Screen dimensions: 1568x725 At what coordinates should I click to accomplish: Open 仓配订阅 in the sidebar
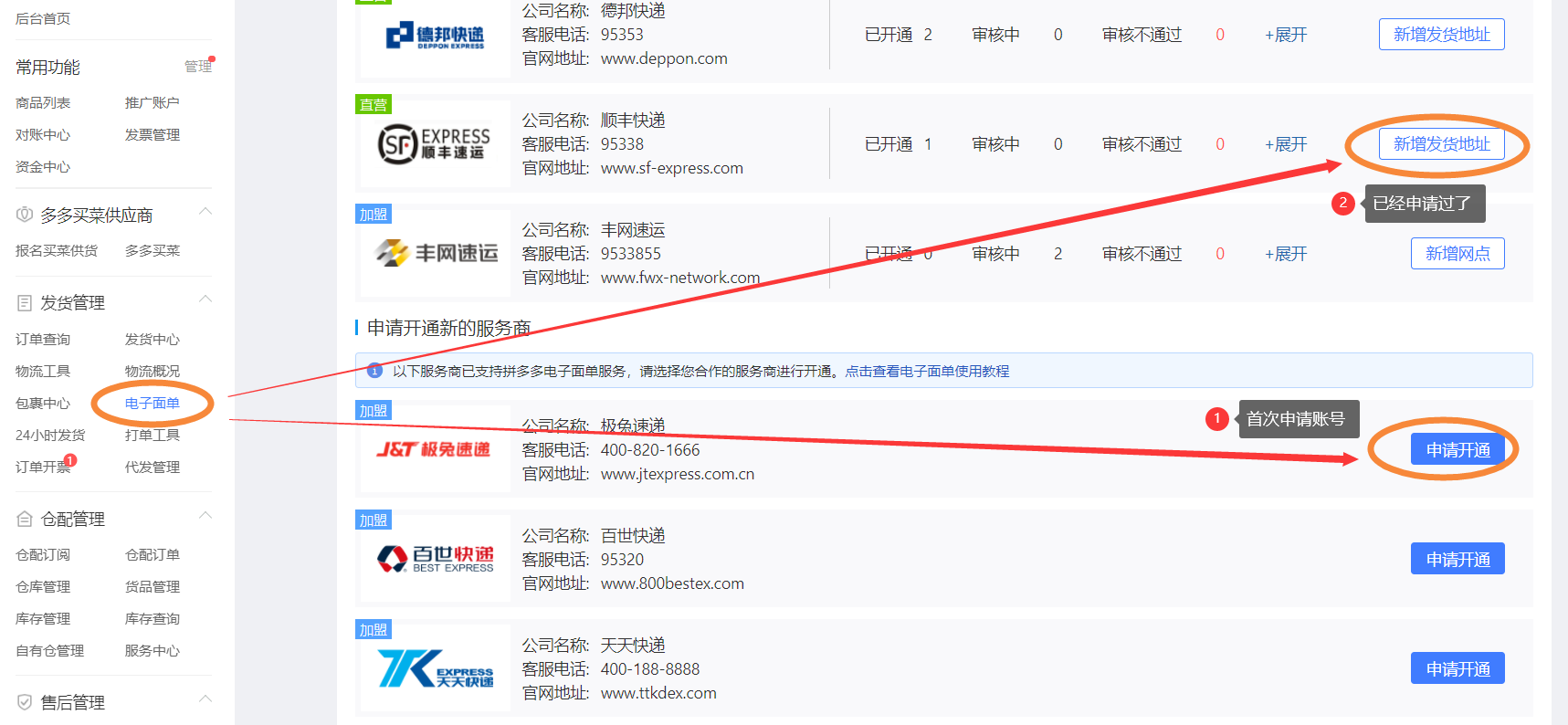[43, 555]
